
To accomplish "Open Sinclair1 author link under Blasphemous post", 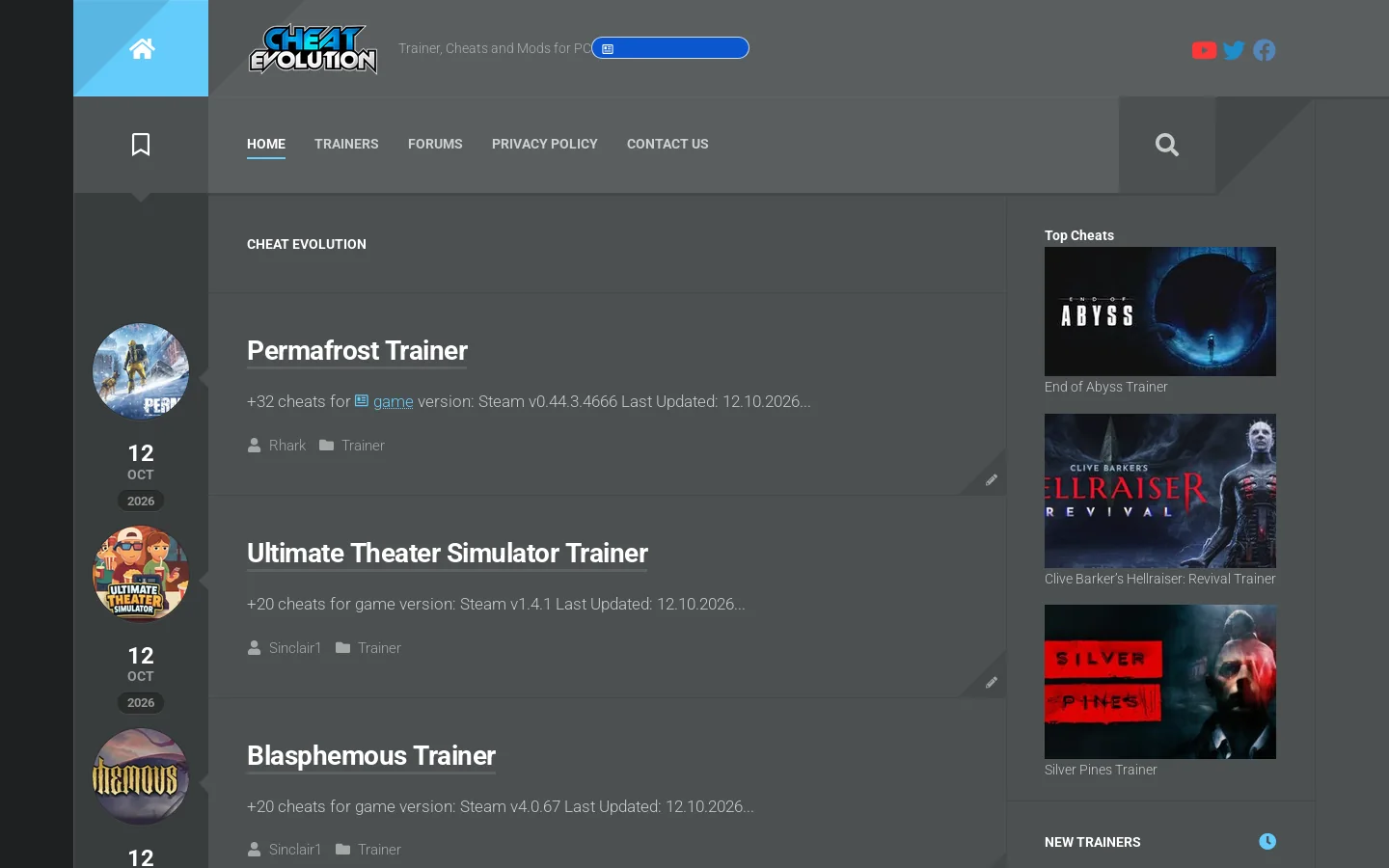I will (x=295, y=850).
